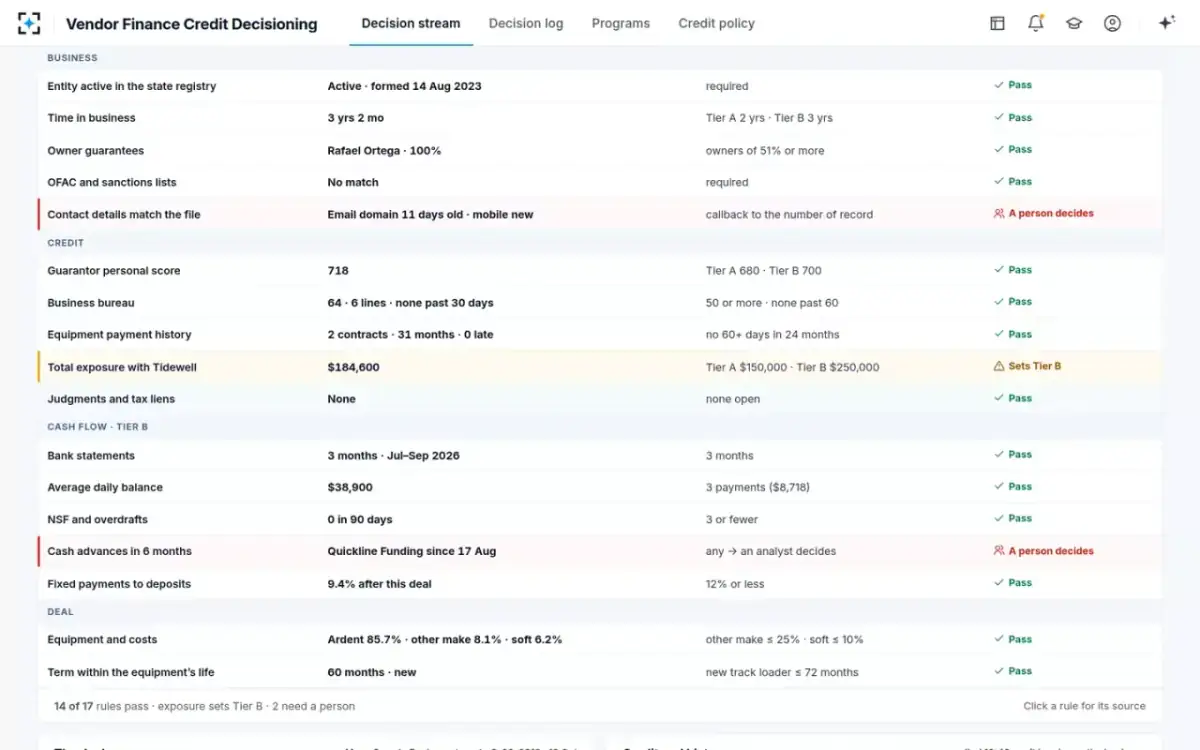Image resolution: width=1200 pixels, height=750 pixels.
Task: Click the requirement 'any → an analyst decides'
Action: point(770,551)
